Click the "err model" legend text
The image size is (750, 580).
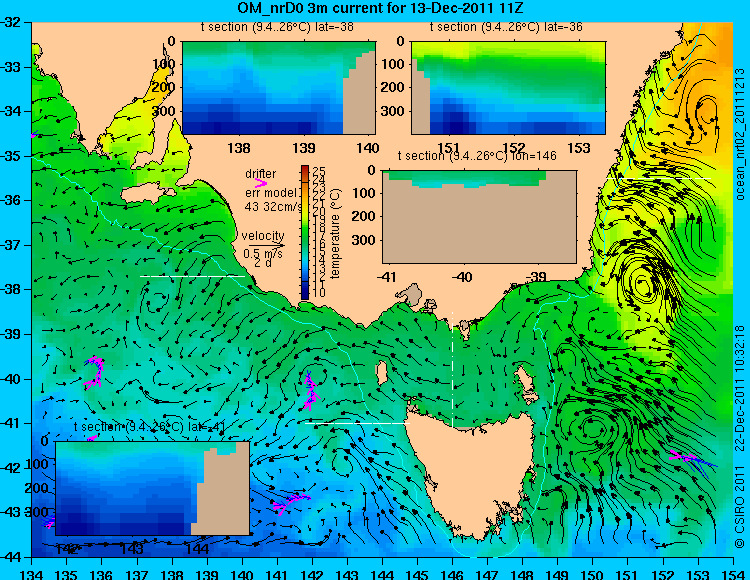point(271,193)
